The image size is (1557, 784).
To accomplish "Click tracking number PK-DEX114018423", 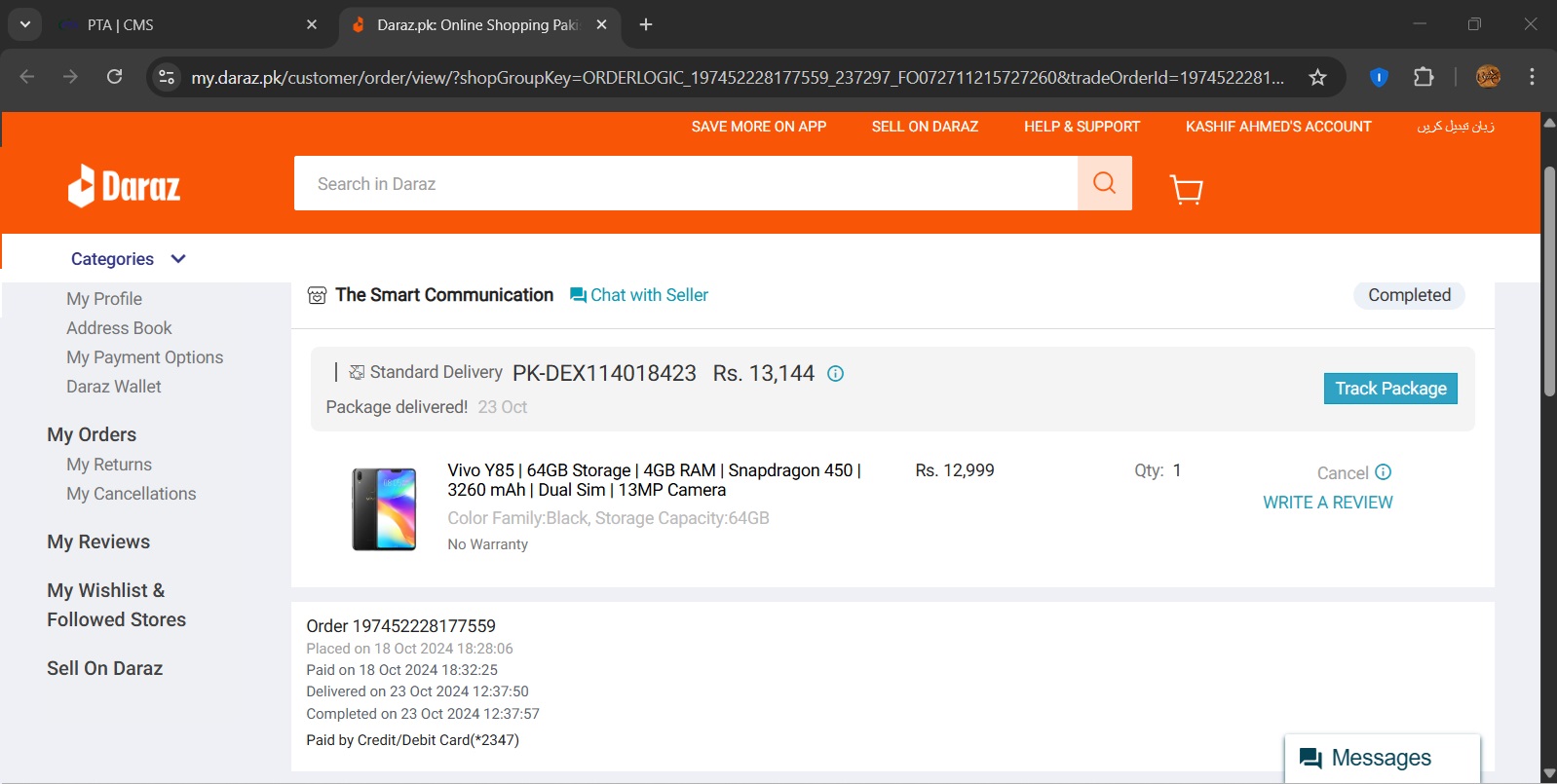I will [604, 373].
